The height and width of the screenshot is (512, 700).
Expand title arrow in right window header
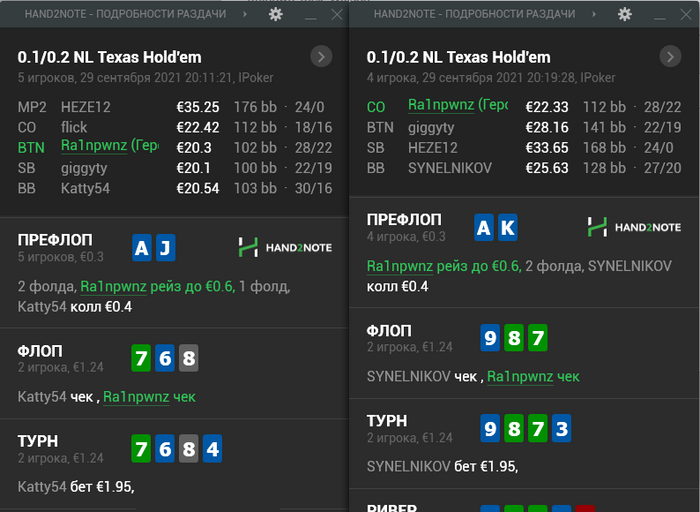pos(594,14)
